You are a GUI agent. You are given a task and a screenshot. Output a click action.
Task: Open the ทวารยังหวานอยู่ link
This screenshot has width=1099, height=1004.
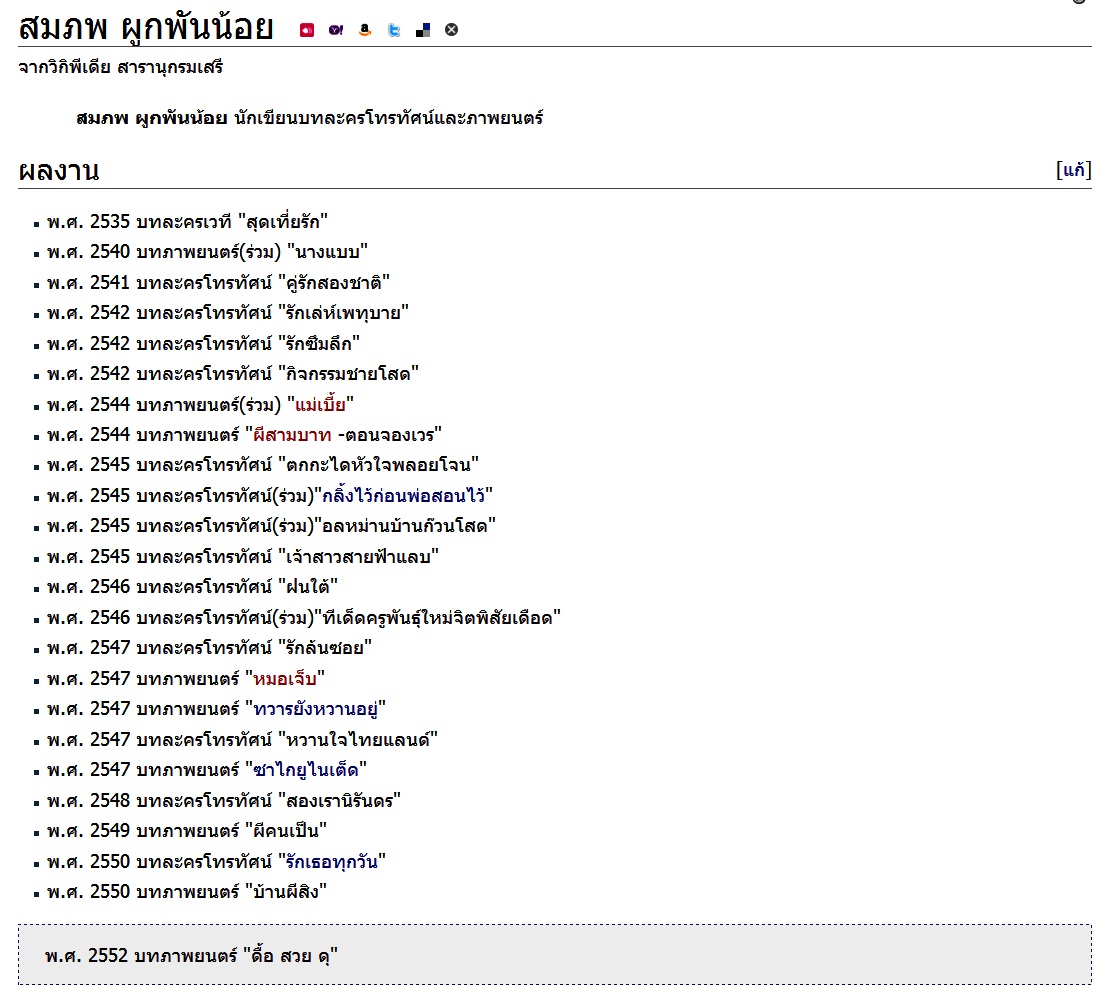click(x=315, y=709)
